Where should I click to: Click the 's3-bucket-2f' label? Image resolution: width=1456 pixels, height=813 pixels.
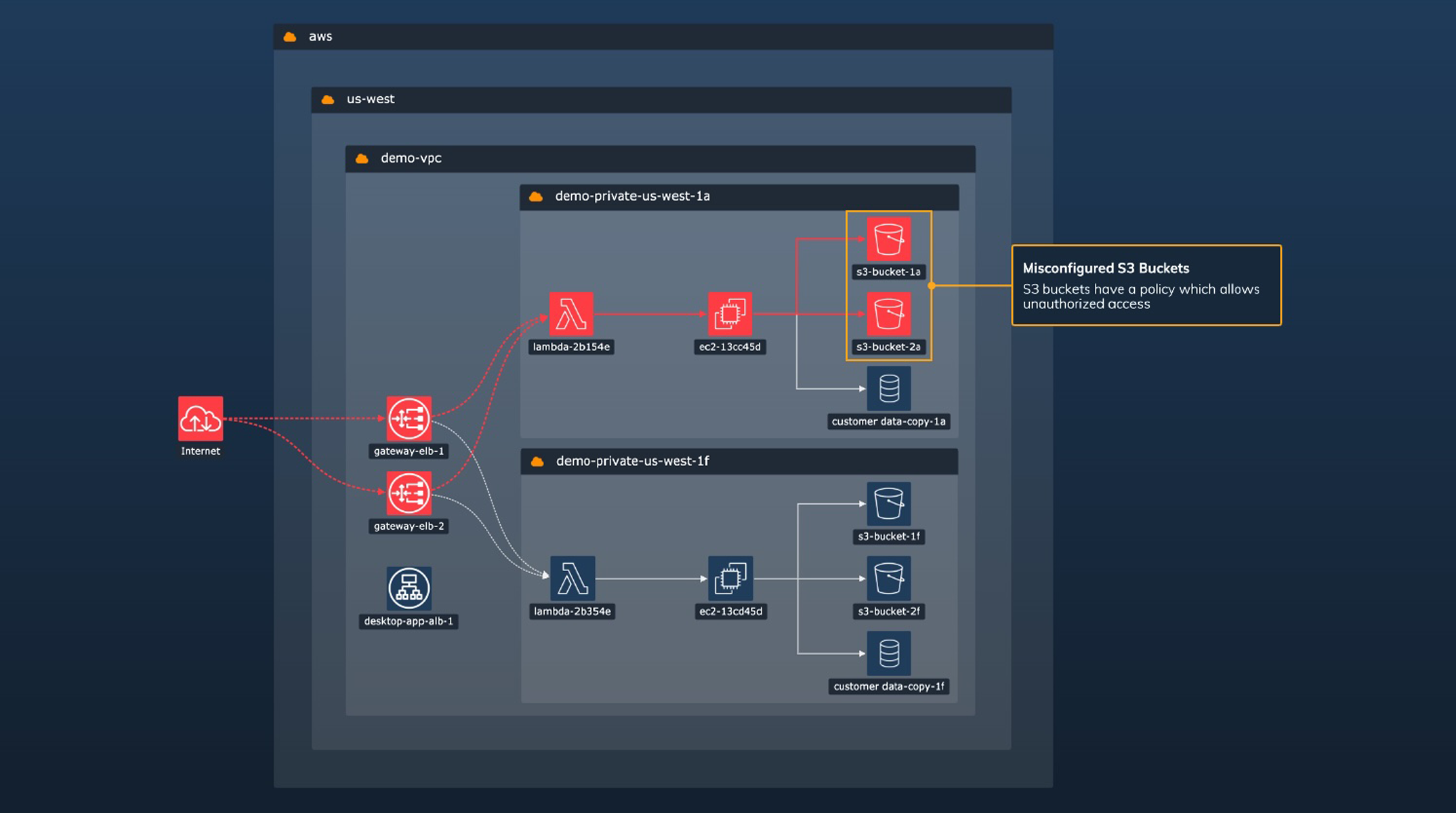(x=889, y=611)
